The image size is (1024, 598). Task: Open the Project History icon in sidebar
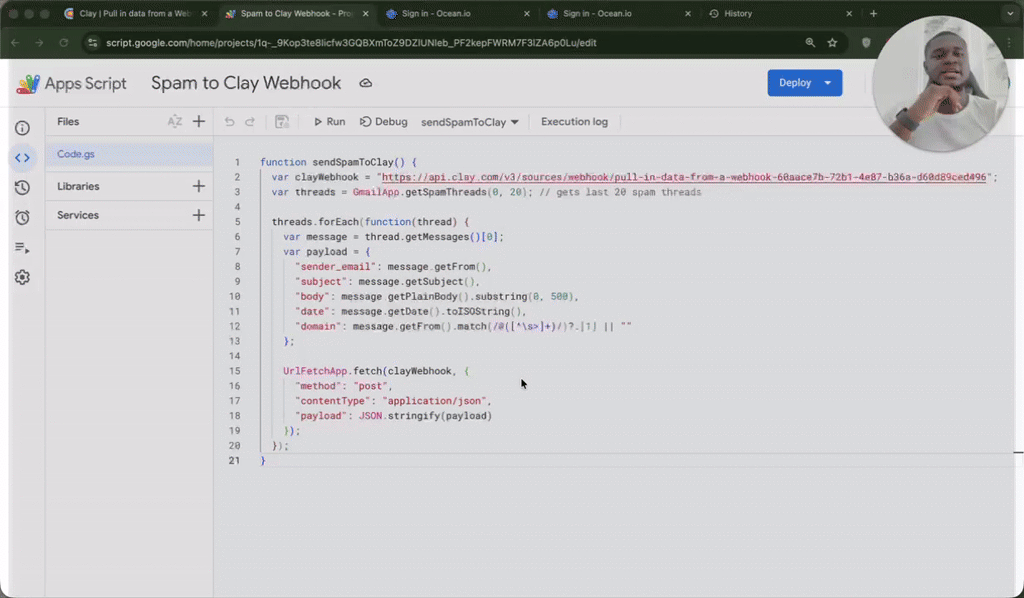pos(22,187)
